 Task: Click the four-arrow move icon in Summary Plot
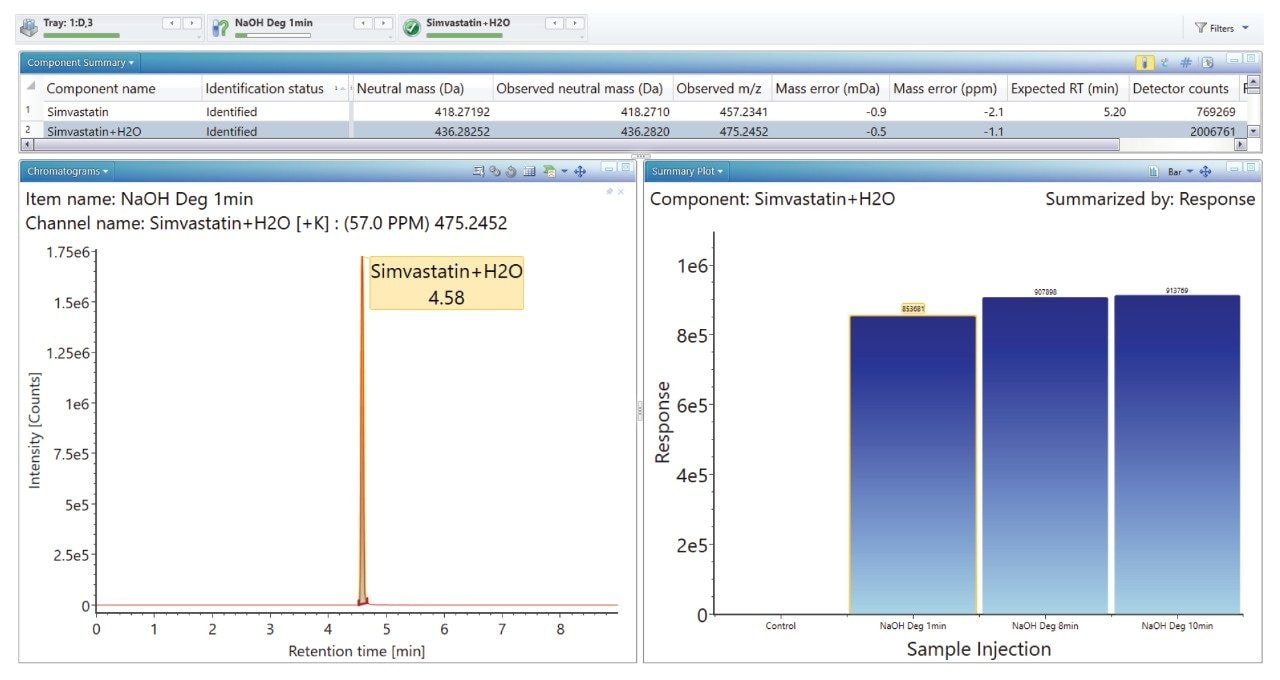click(1205, 171)
